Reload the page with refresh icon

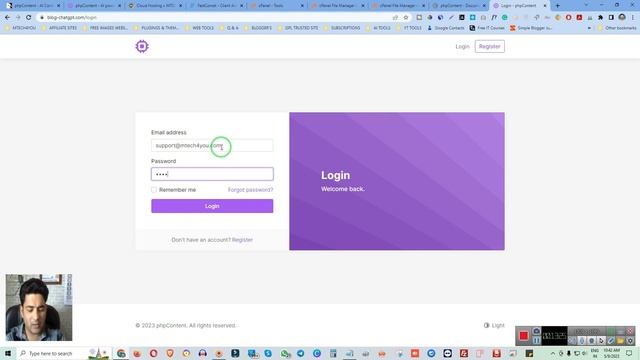[x=28, y=18]
